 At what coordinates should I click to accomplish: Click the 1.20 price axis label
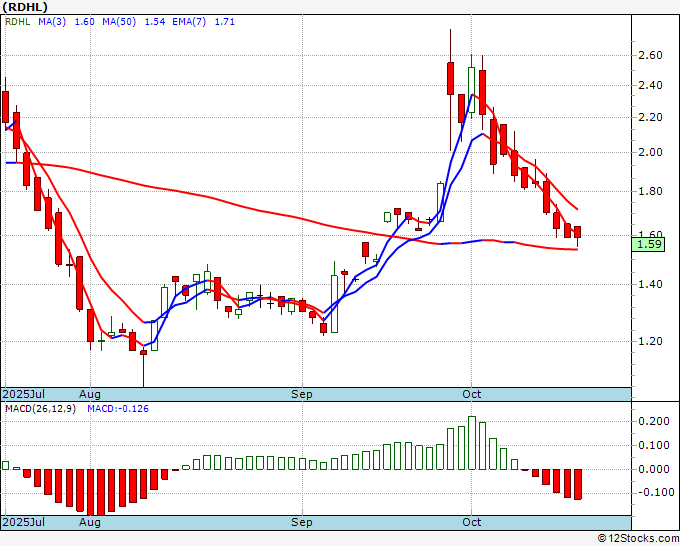tap(650, 341)
